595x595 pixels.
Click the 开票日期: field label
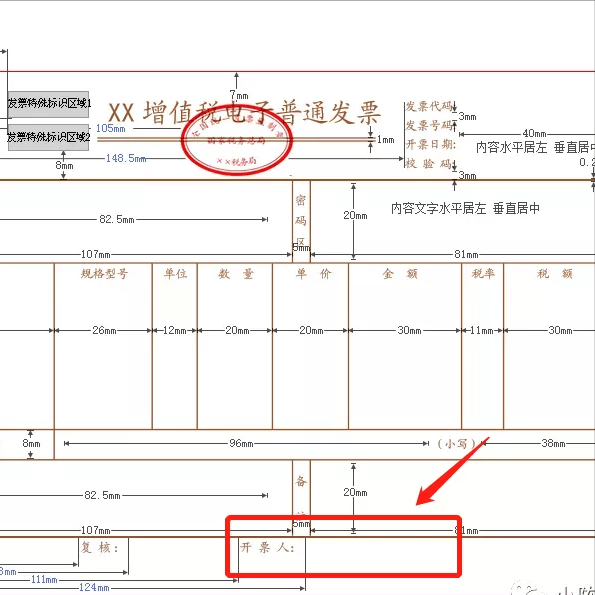[x=431, y=144]
